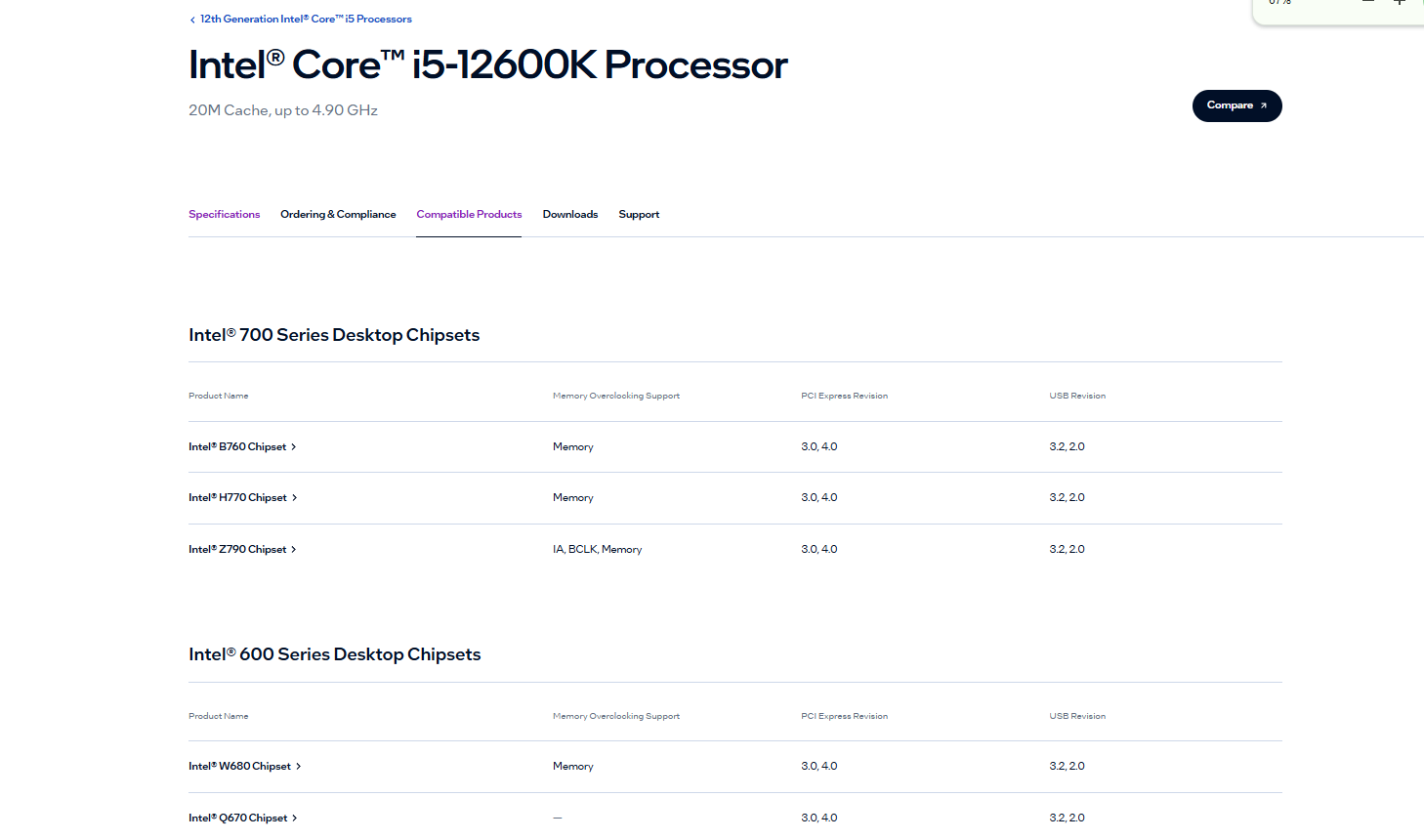
Task: Click Product Name header in 700 Series table
Action: coord(219,396)
